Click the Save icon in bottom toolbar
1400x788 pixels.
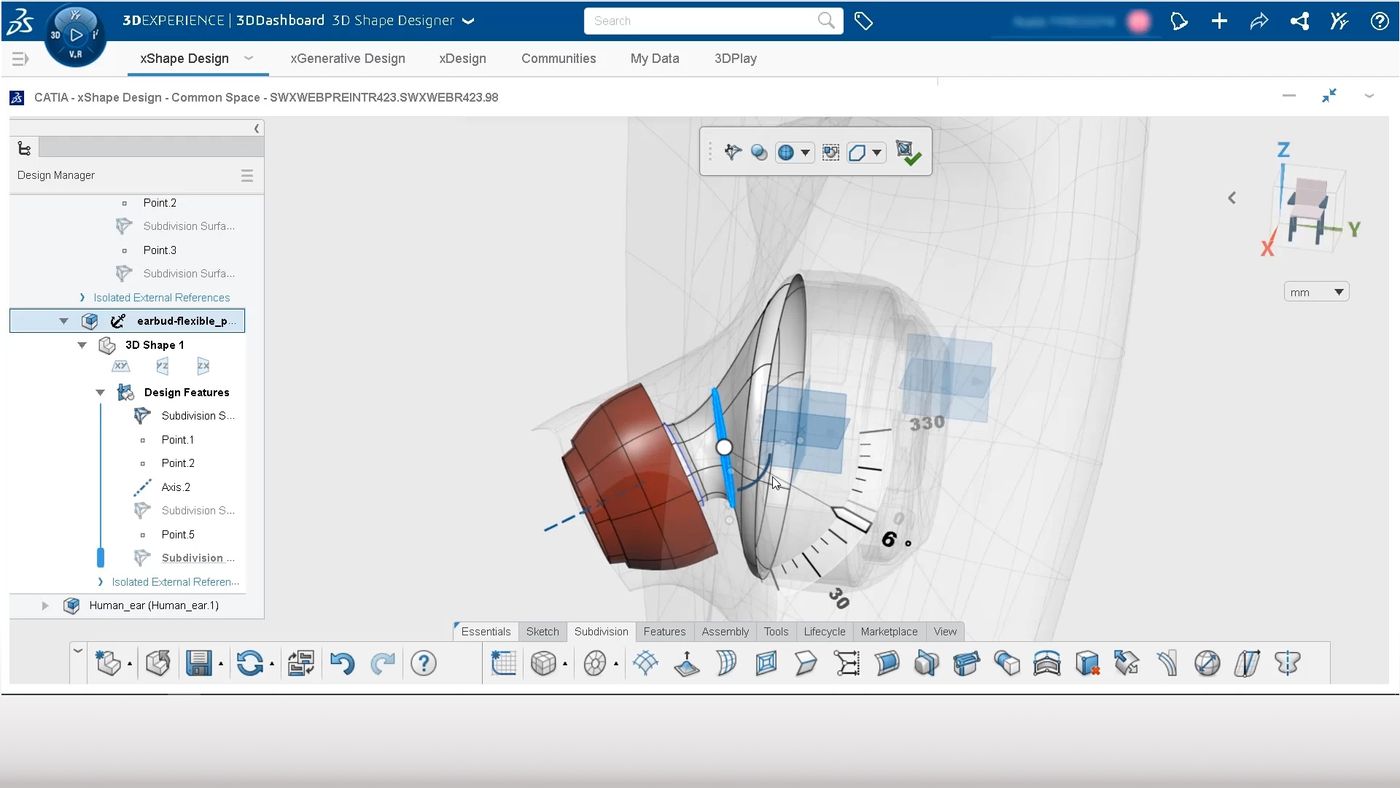pos(199,662)
